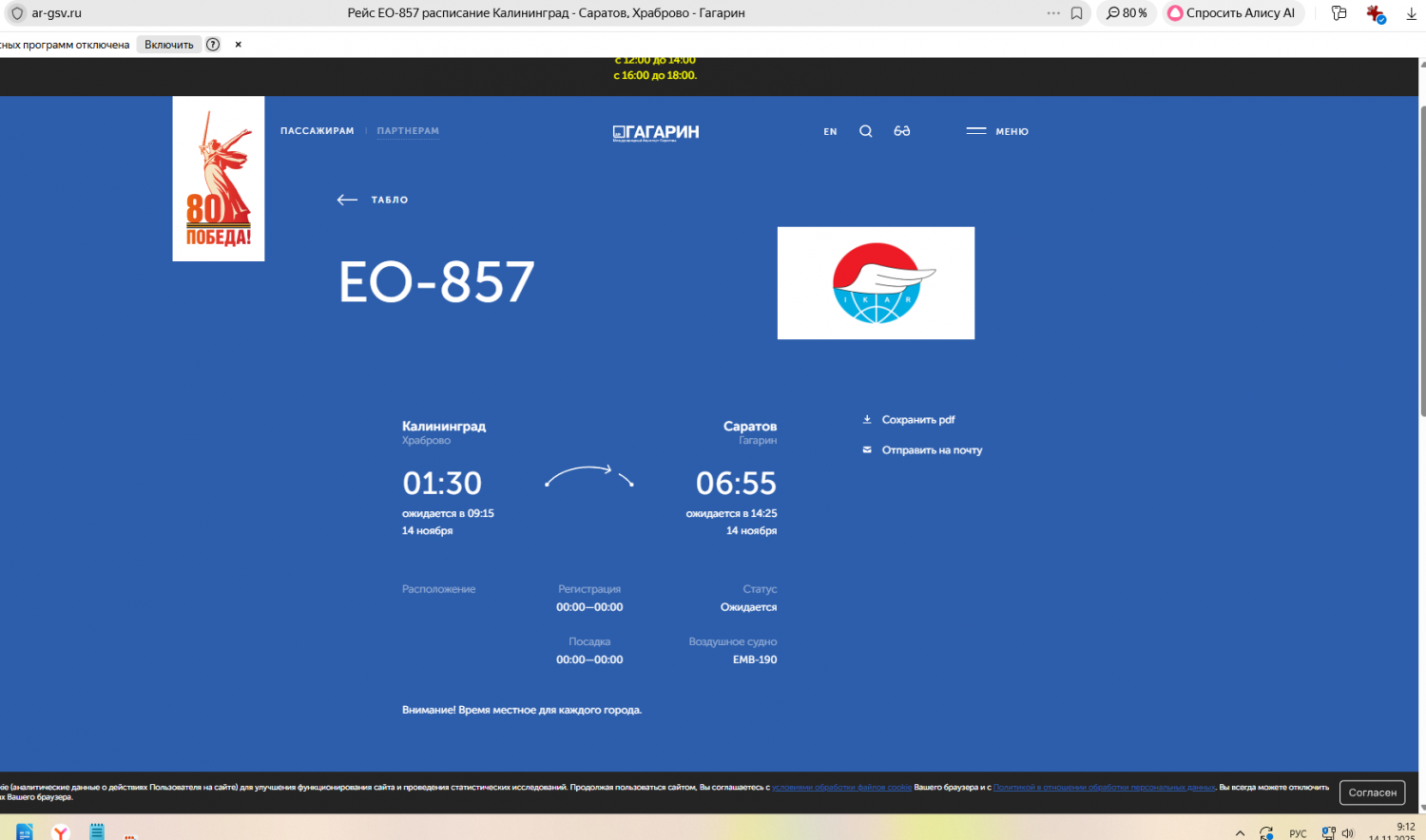This screenshot has width=1426, height=840.
Task: Click the site protection shield icon
Action: point(17,13)
